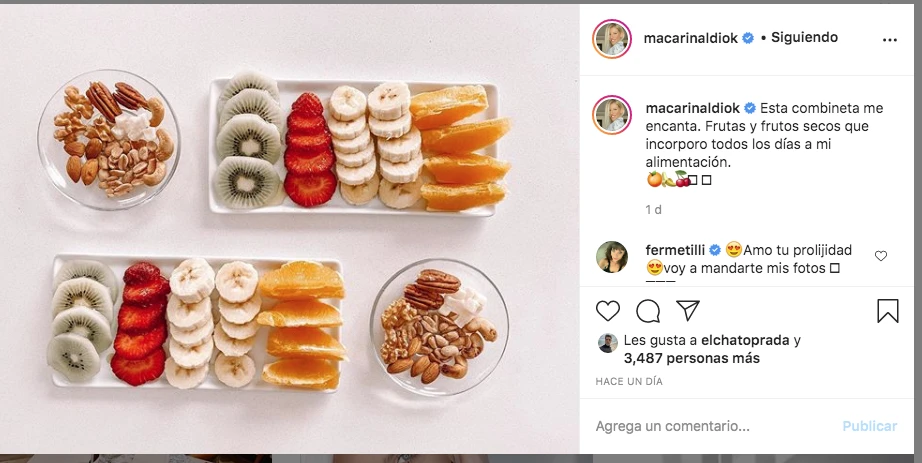
Task: Like the post with the heart icon
Action: pyautogui.click(x=608, y=311)
